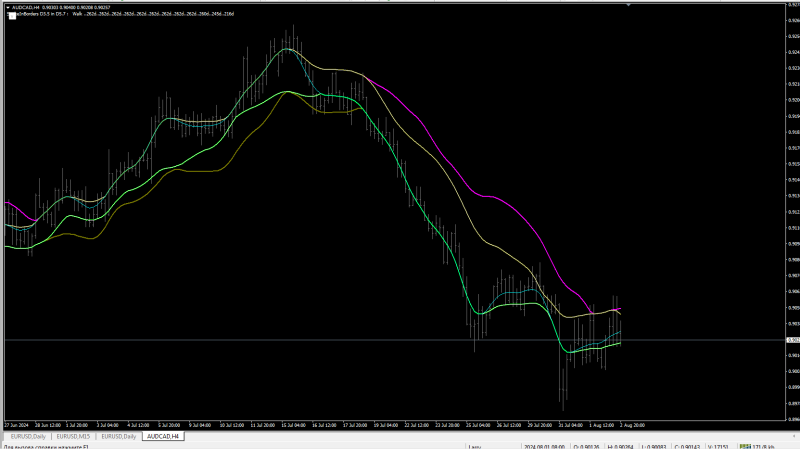
Task: Open the EURUSD,Daily tab preceding EURUSD,M15
Action: pos(28,437)
